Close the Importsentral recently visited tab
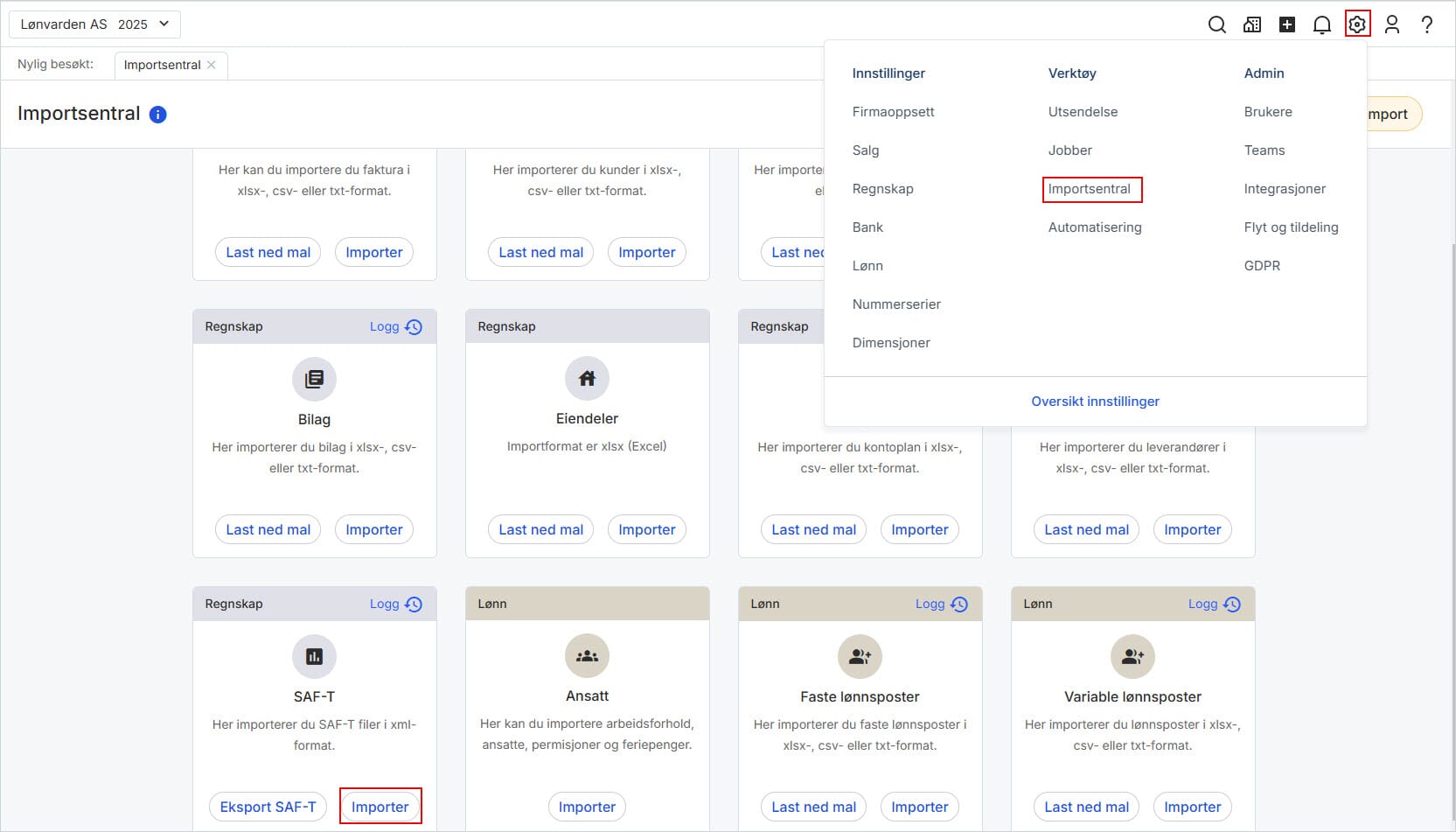The image size is (1456, 832). click(x=212, y=65)
